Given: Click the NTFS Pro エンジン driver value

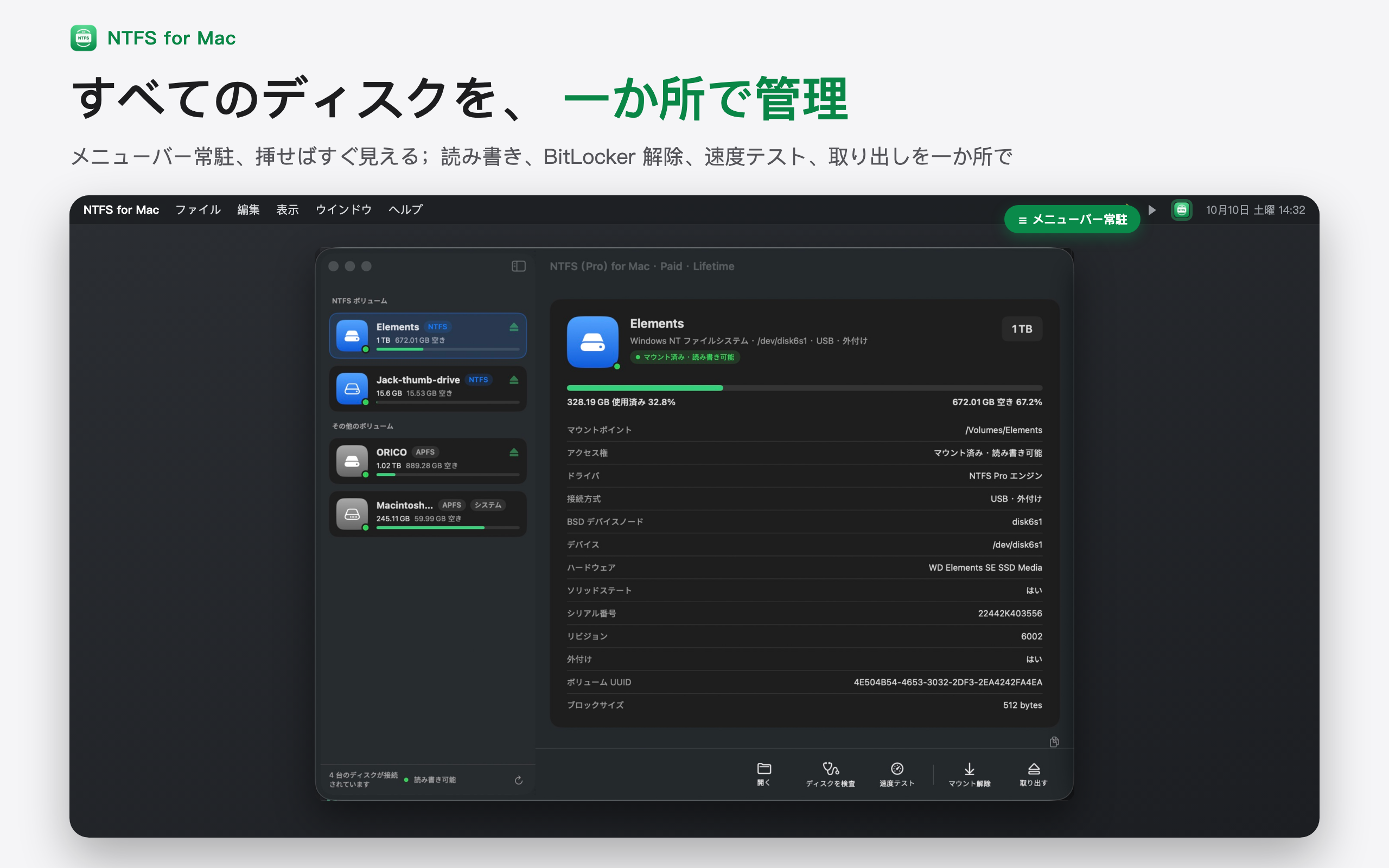Looking at the screenshot, I should 1005,476.
